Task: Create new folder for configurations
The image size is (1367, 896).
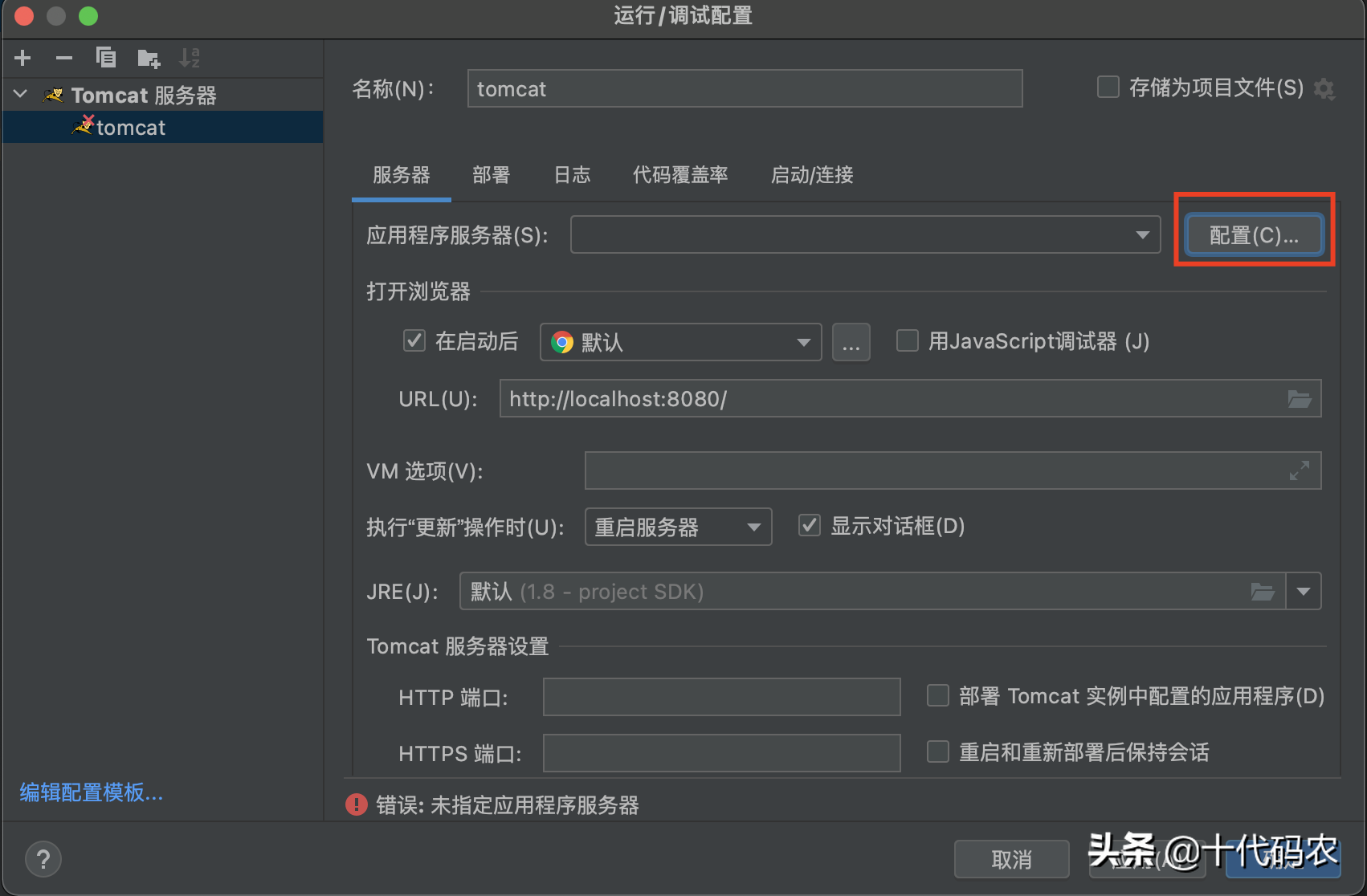Action: pos(149,58)
